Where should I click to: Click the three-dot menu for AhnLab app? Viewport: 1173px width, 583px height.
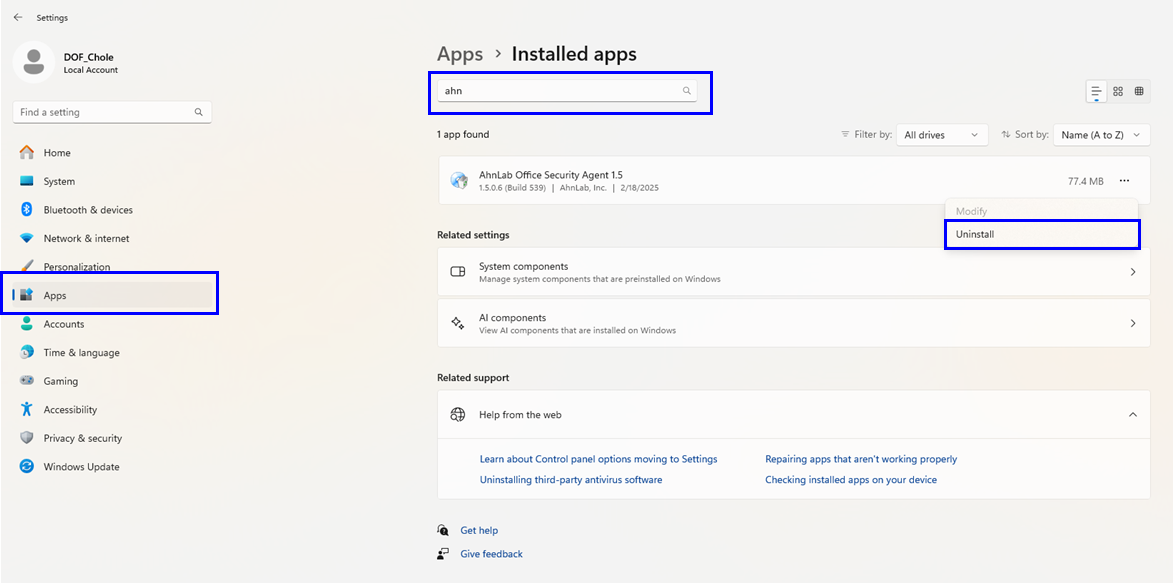pyautogui.click(x=1124, y=181)
